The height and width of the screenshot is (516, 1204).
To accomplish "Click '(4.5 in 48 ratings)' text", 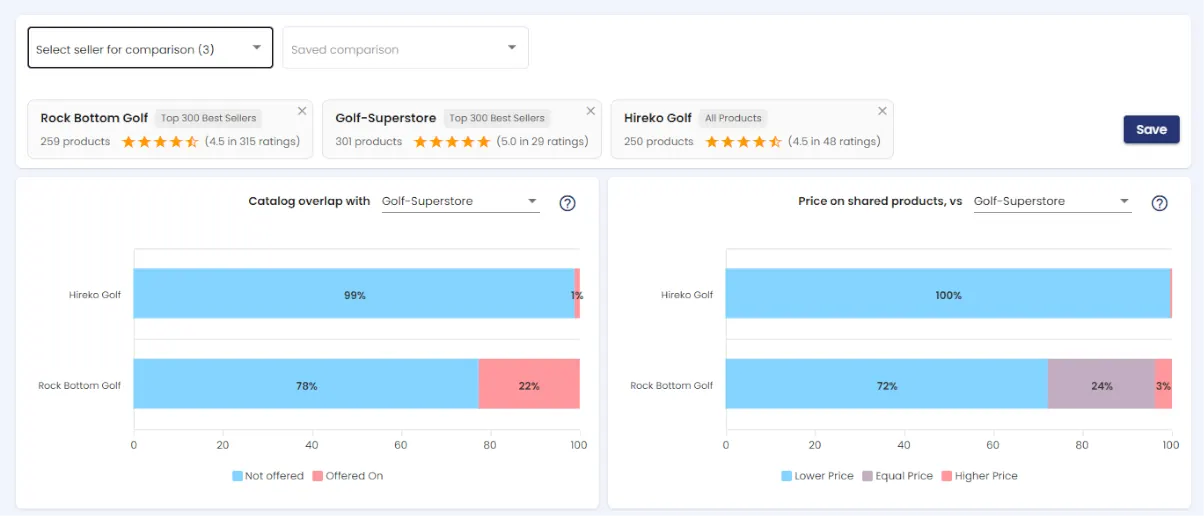I will [x=834, y=142].
